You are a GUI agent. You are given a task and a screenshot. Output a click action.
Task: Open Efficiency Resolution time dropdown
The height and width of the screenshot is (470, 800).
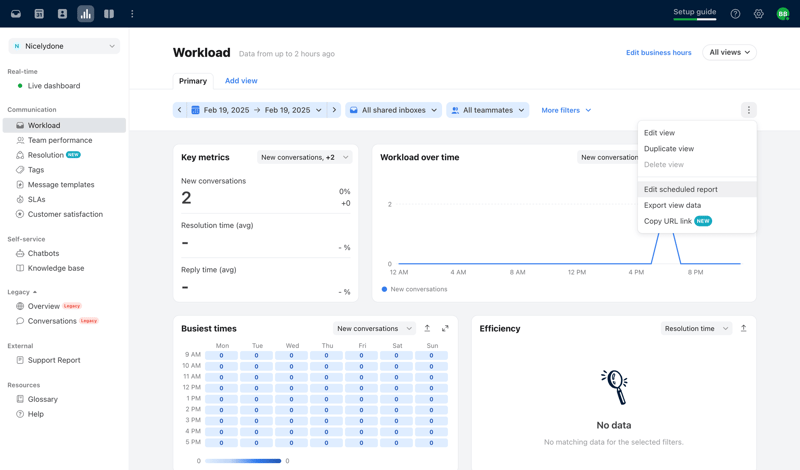pyautogui.click(x=696, y=328)
